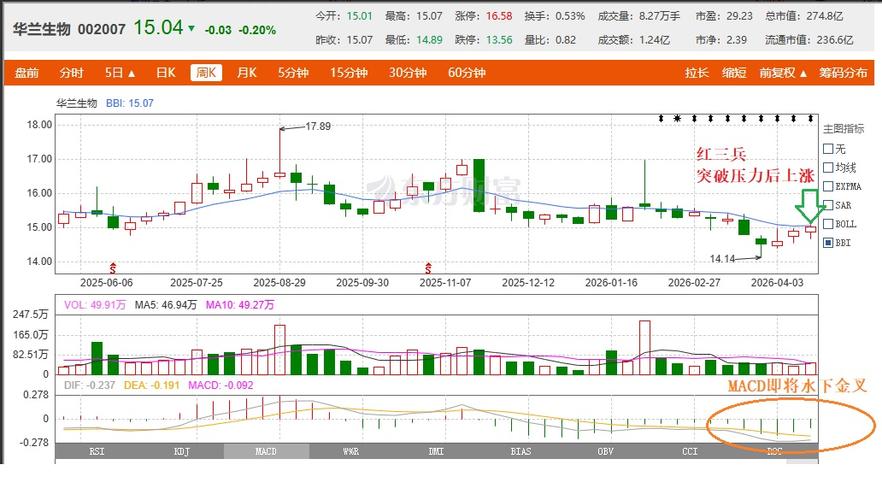The width and height of the screenshot is (882, 500).
Task: Click the 换手 0.53% value
Action: (x=570, y=16)
